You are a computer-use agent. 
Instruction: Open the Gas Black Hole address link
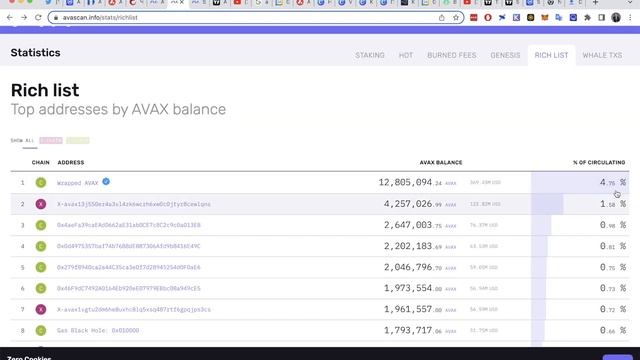click(98, 330)
